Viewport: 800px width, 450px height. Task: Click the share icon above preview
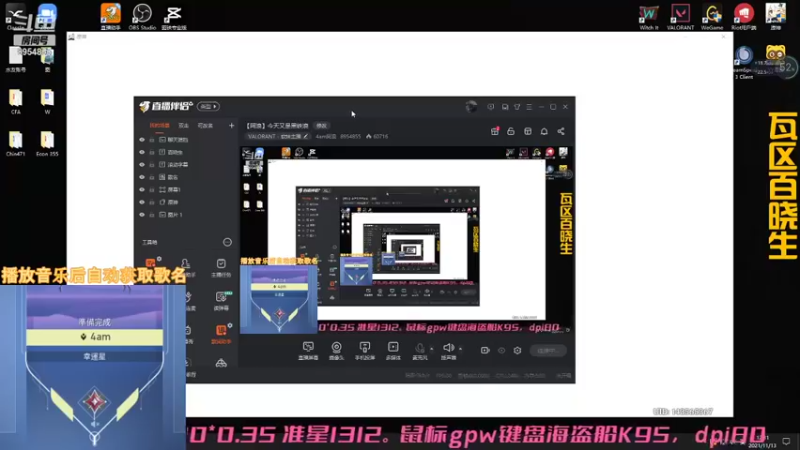point(561,131)
